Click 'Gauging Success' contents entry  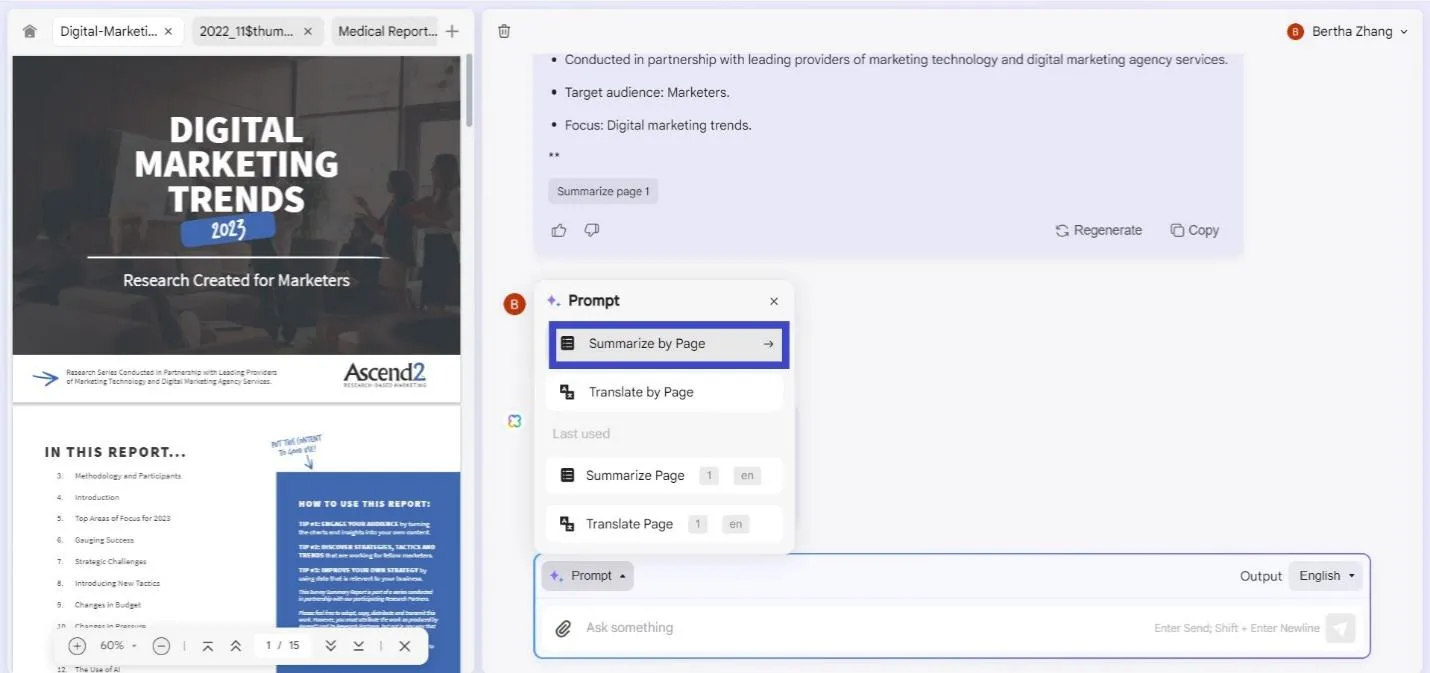coord(103,540)
